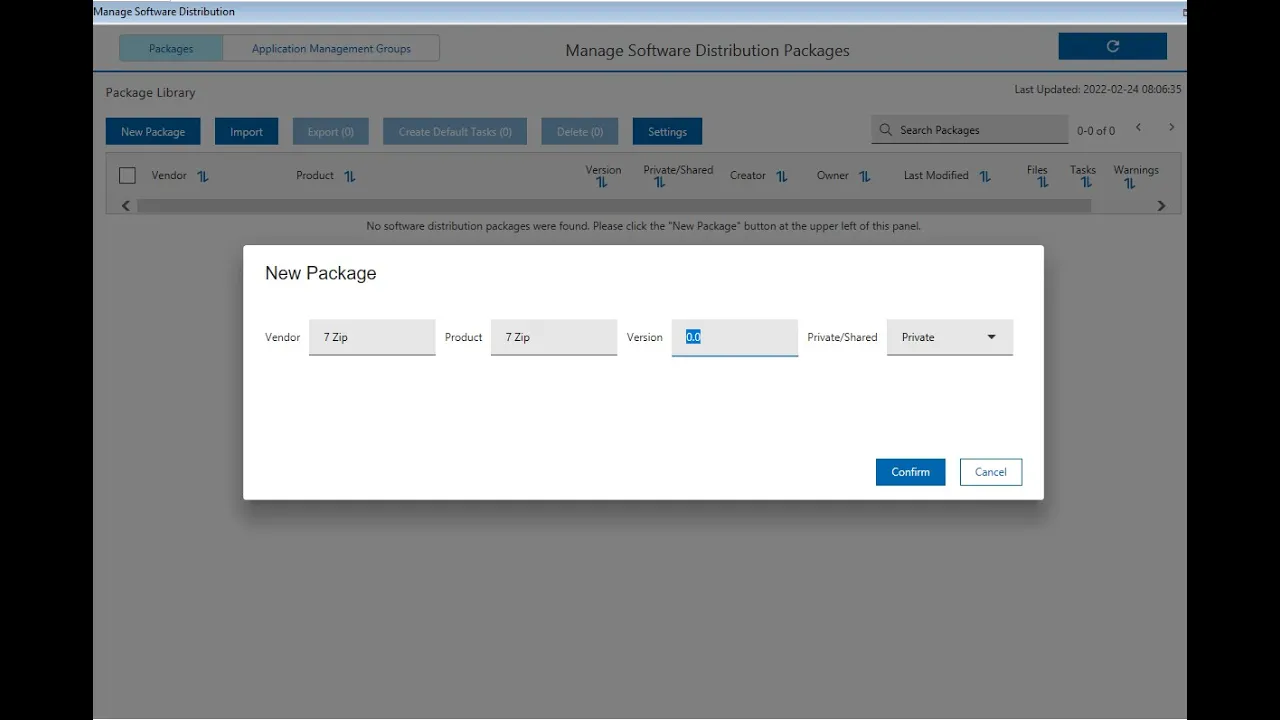Image resolution: width=1280 pixels, height=720 pixels.
Task: Tick the select-all packages checkbox
Action: [127, 176]
